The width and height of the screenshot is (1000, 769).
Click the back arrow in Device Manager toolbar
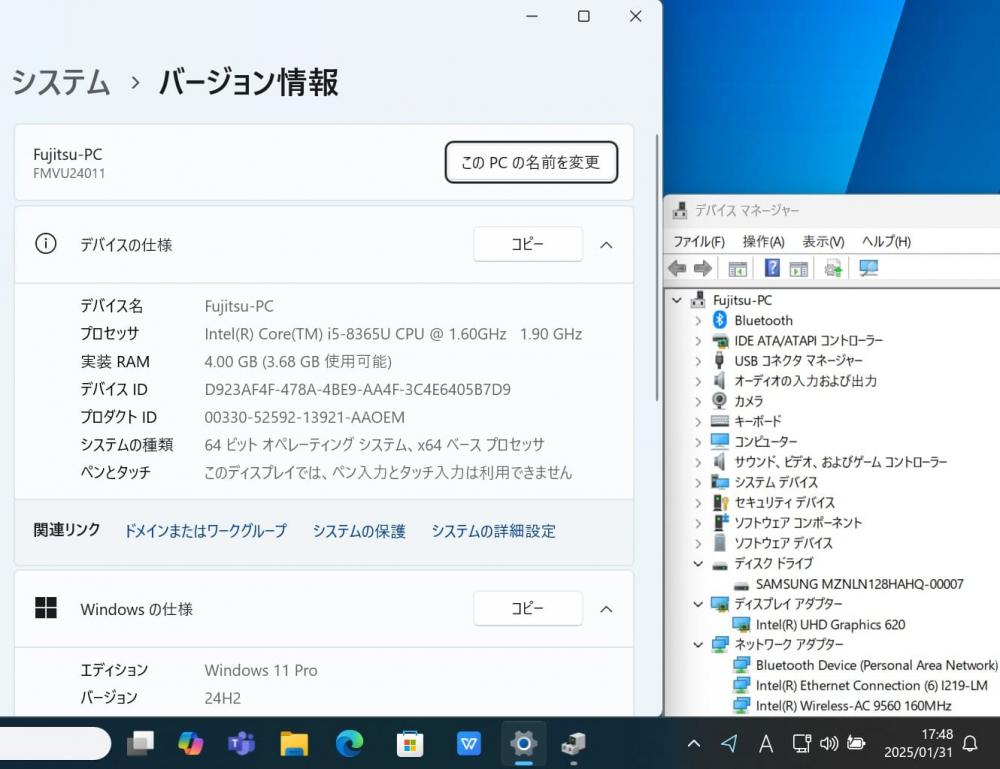point(677,268)
